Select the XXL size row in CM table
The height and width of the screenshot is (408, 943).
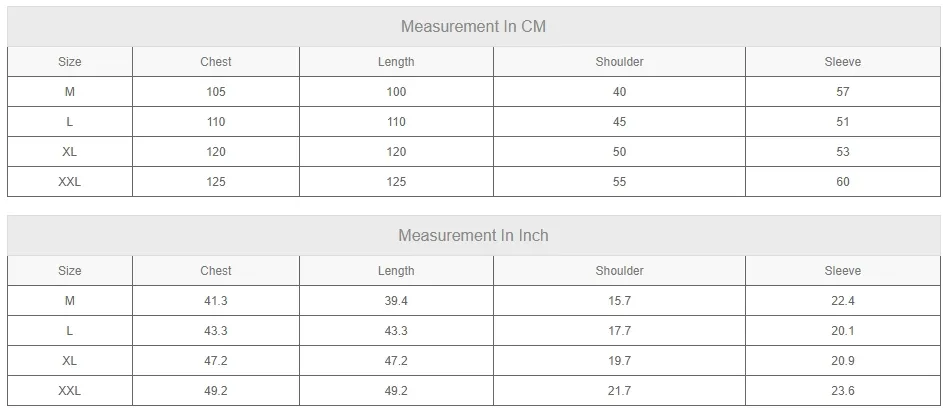click(x=473, y=182)
